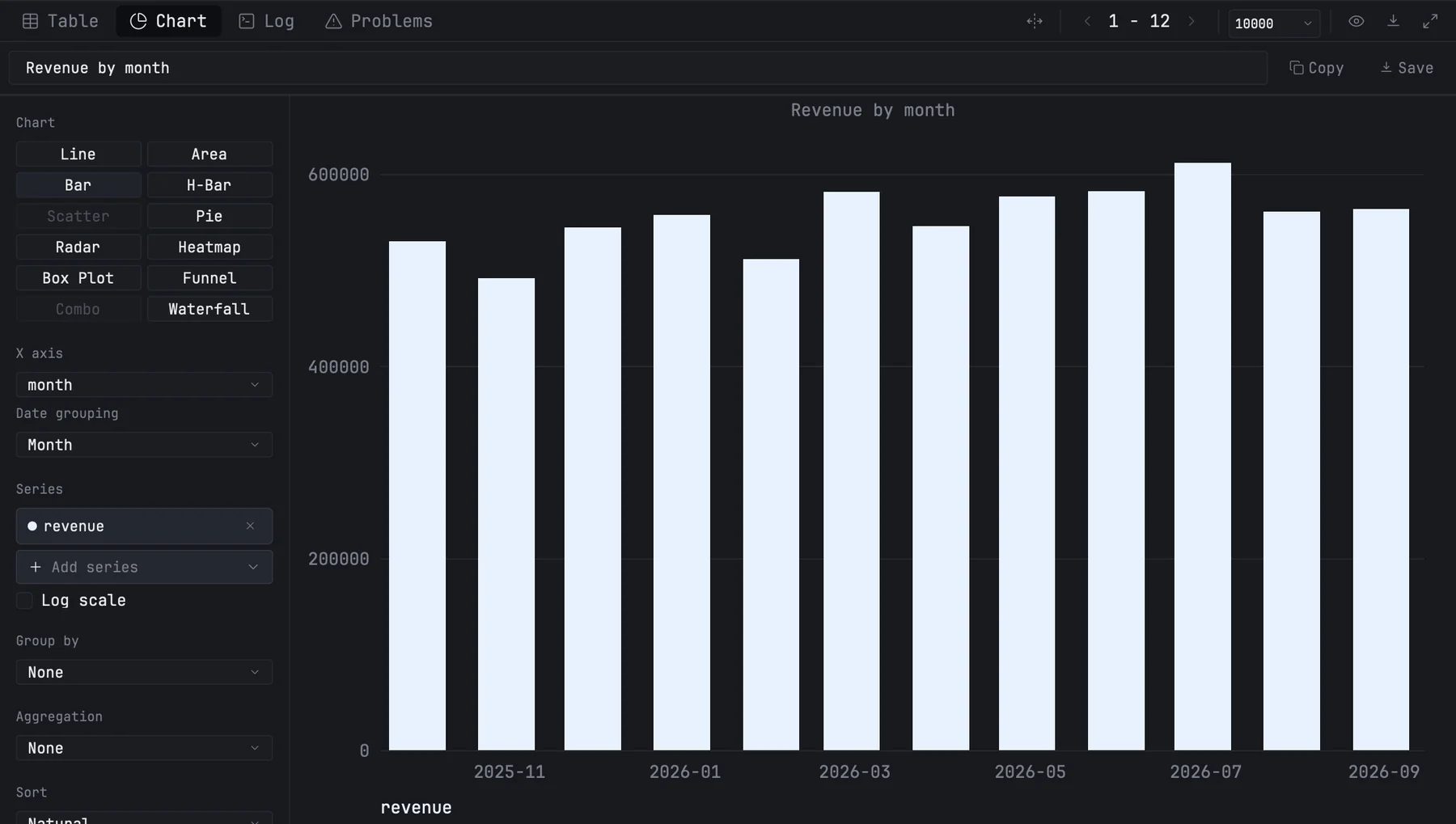The width and height of the screenshot is (1456, 824).
Task: Select the Box Plot chart type
Action: click(x=78, y=278)
